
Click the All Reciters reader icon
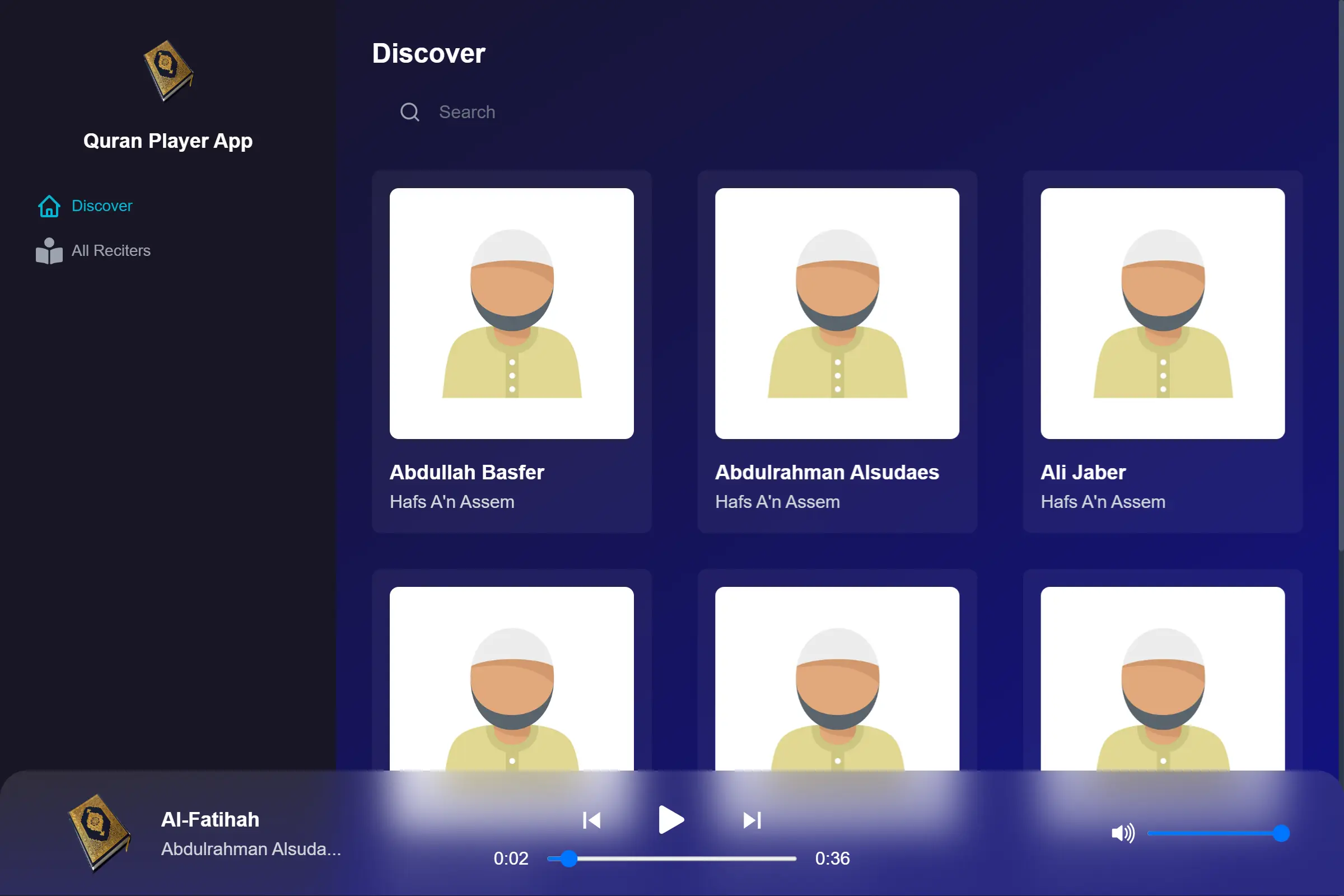pyautogui.click(x=49, y=251)
